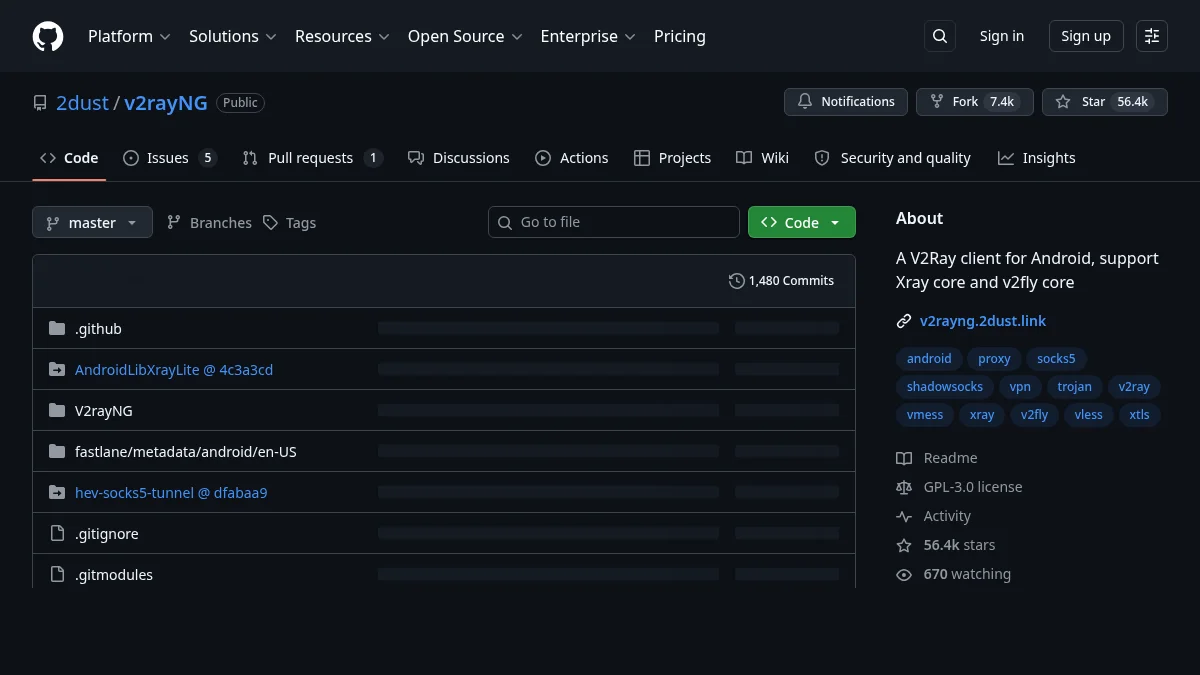Select the xtls topic tag
The width and height of the screenshot is (1200, 675).
point(1140,415)
